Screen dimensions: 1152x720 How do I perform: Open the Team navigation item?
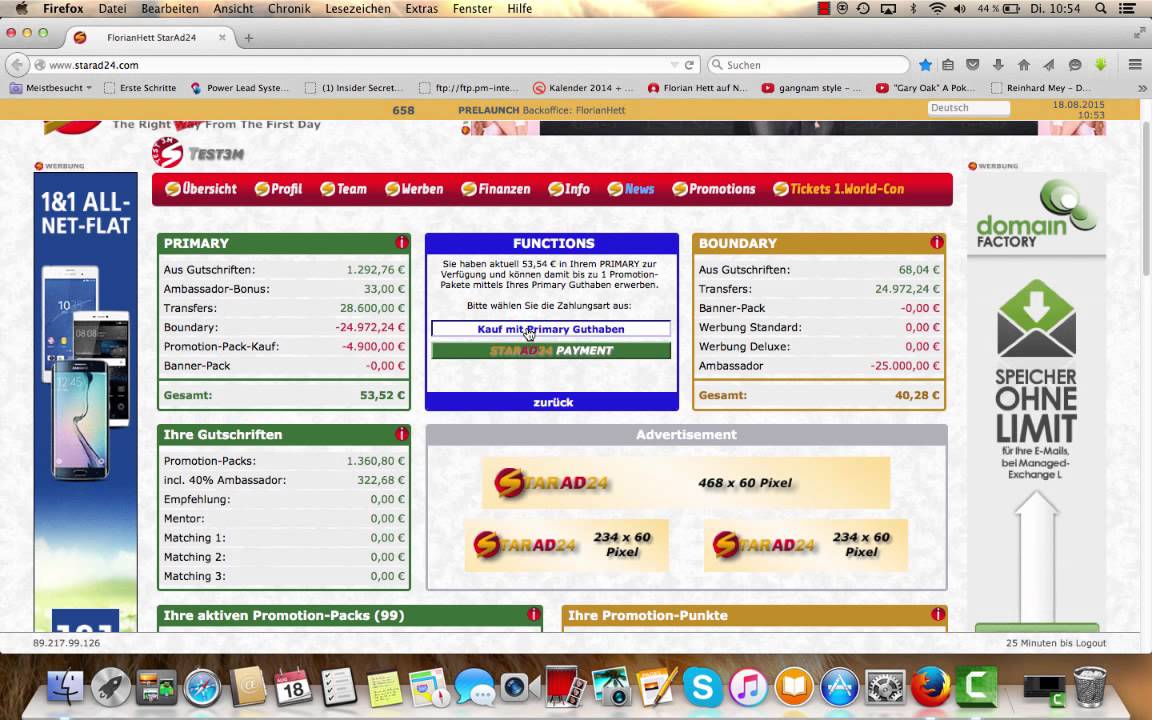point(343,189)
